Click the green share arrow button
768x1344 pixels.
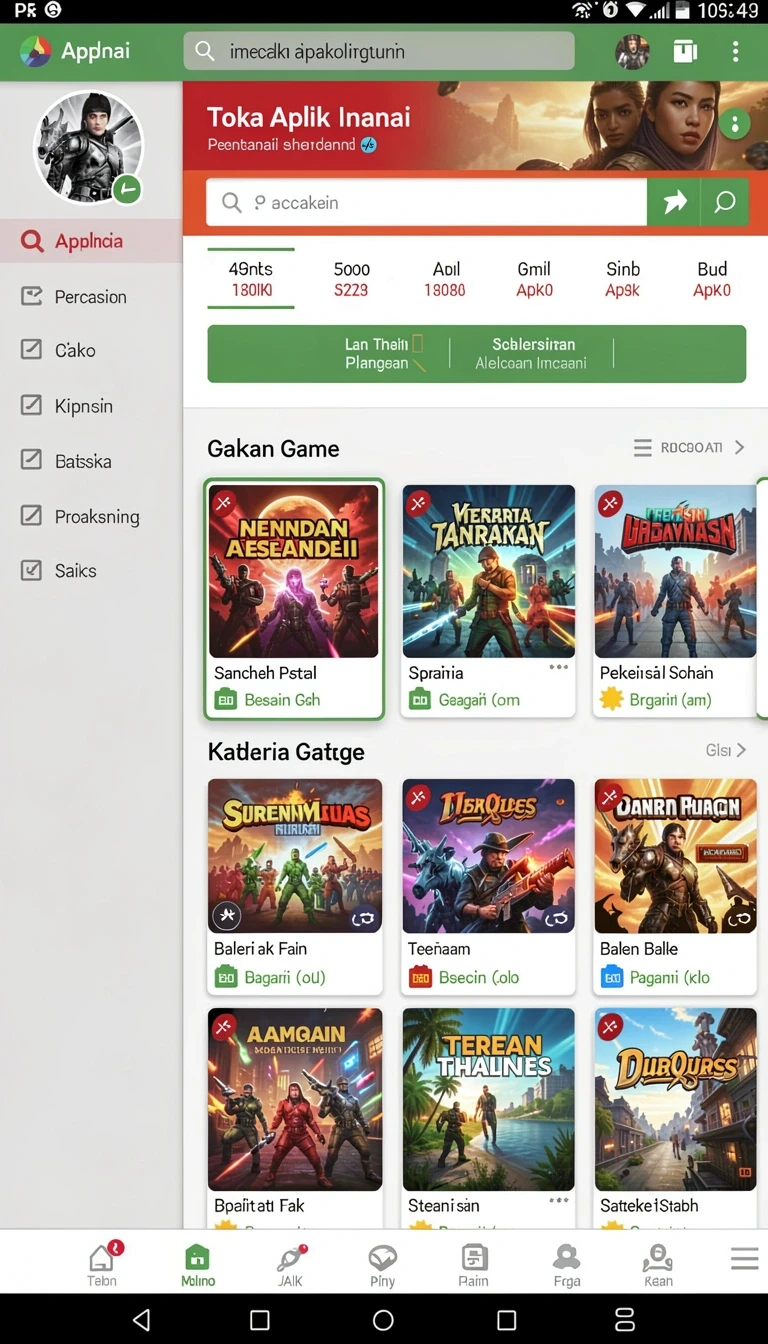(675, 203)
